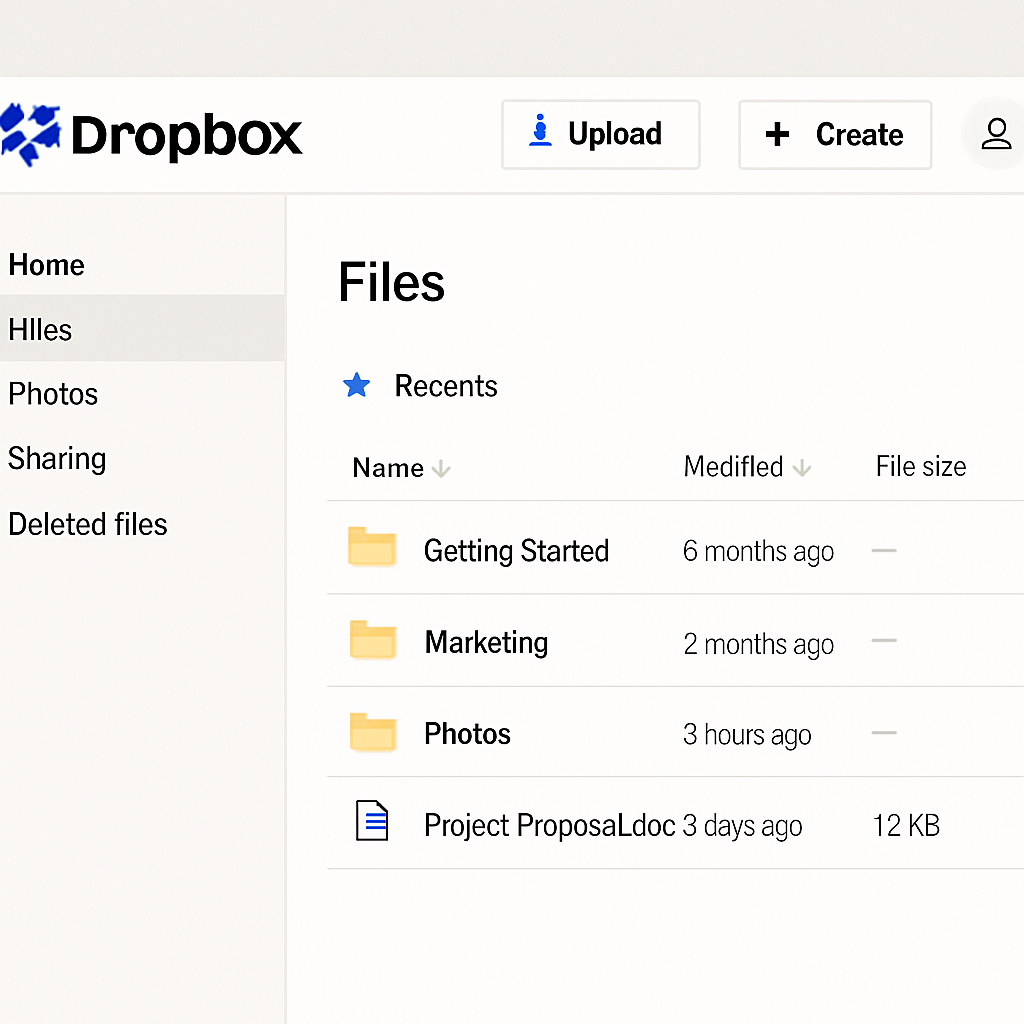Open Getting Started folder name
This screenshot has height=1024, width=1024.
point(516,551)
